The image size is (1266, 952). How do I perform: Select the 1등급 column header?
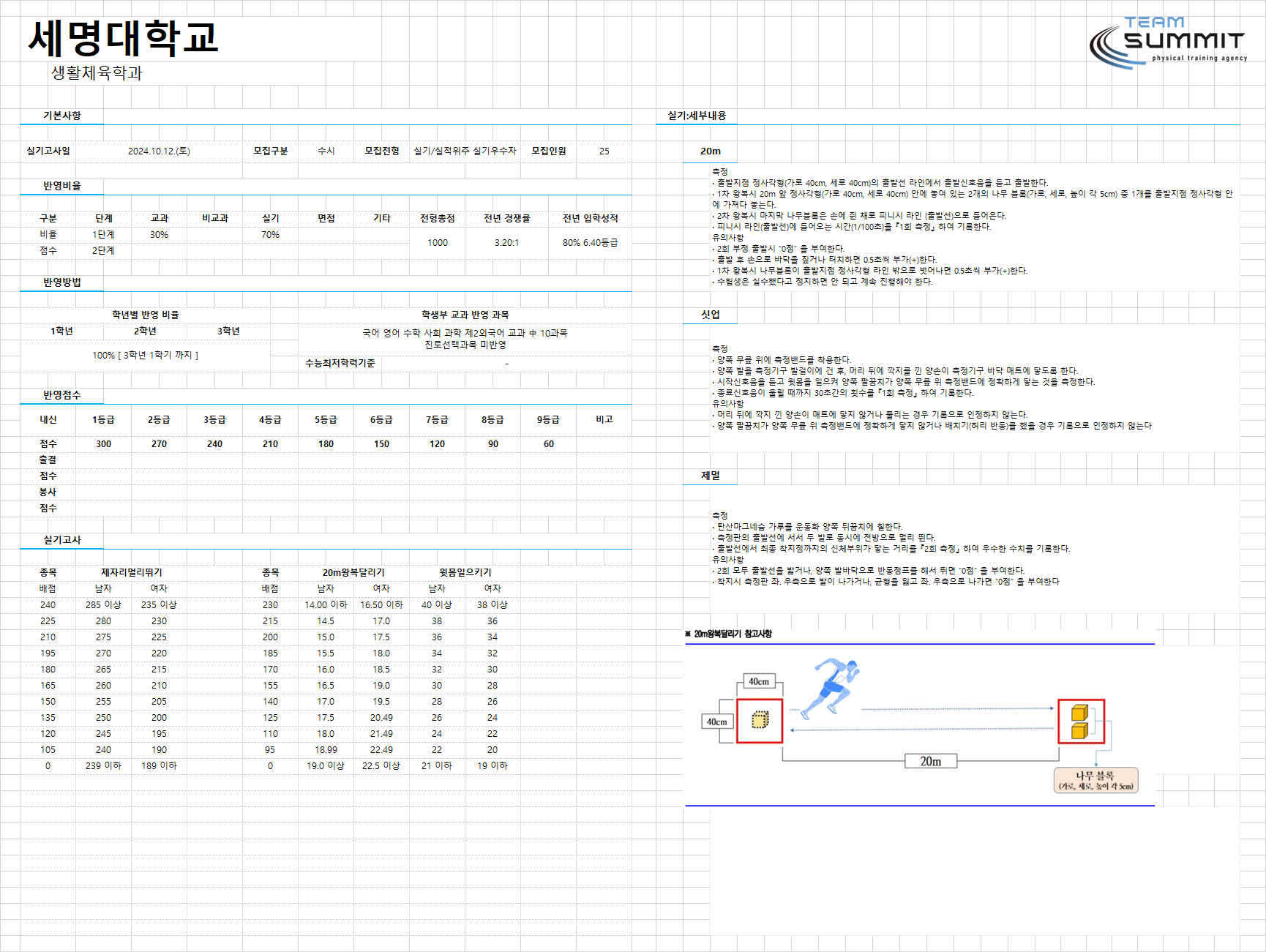tap(103, 419)
